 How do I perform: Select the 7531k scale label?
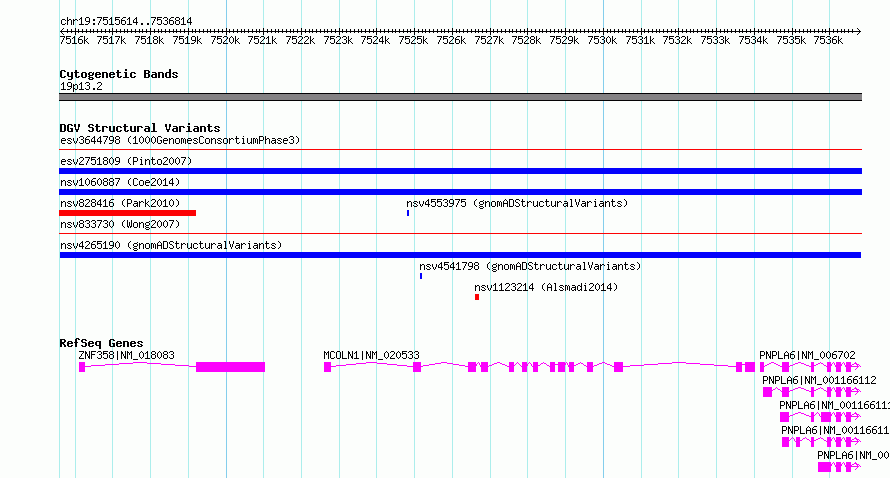coord(640,40)
